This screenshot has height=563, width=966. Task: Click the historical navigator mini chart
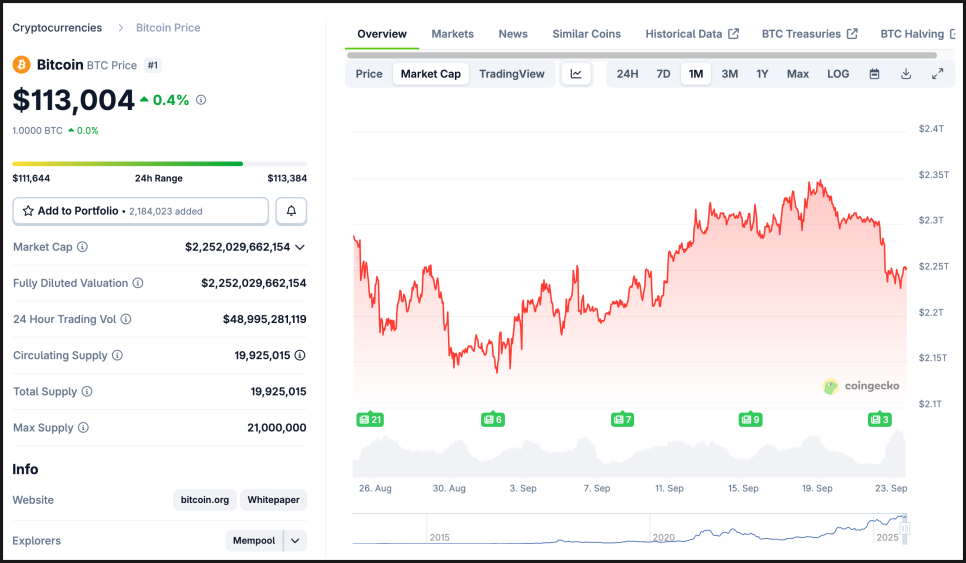[x=630, y=529]
